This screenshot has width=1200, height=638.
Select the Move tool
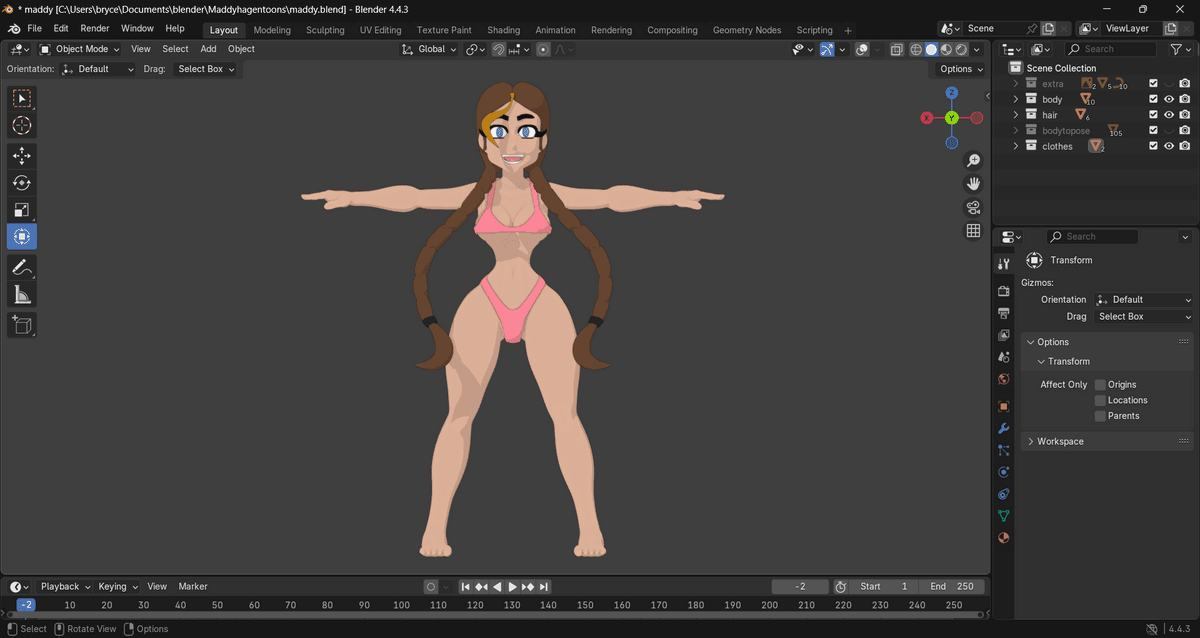pos(22,156)
